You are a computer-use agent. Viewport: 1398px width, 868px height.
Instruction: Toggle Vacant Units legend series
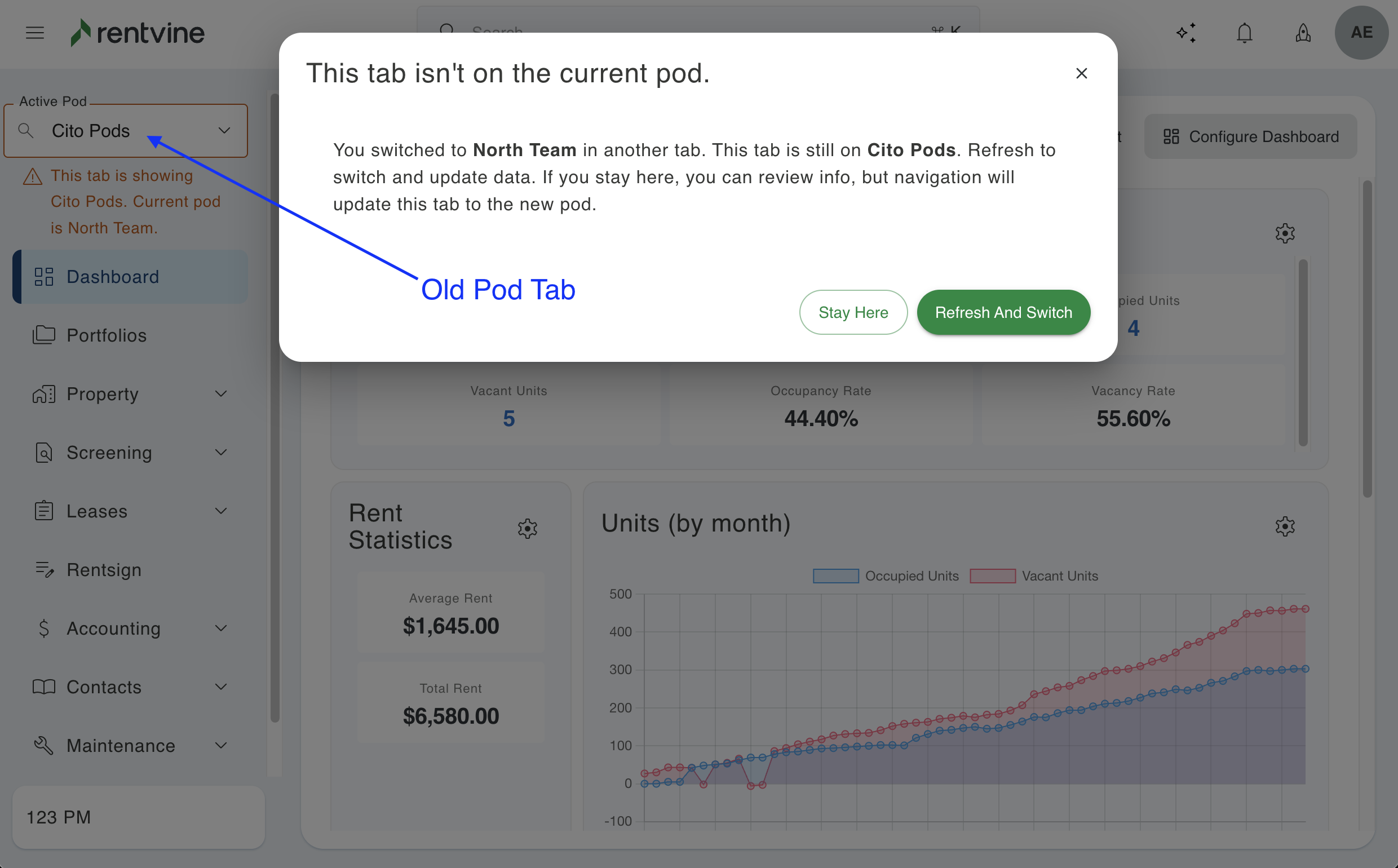(1033, 576)
